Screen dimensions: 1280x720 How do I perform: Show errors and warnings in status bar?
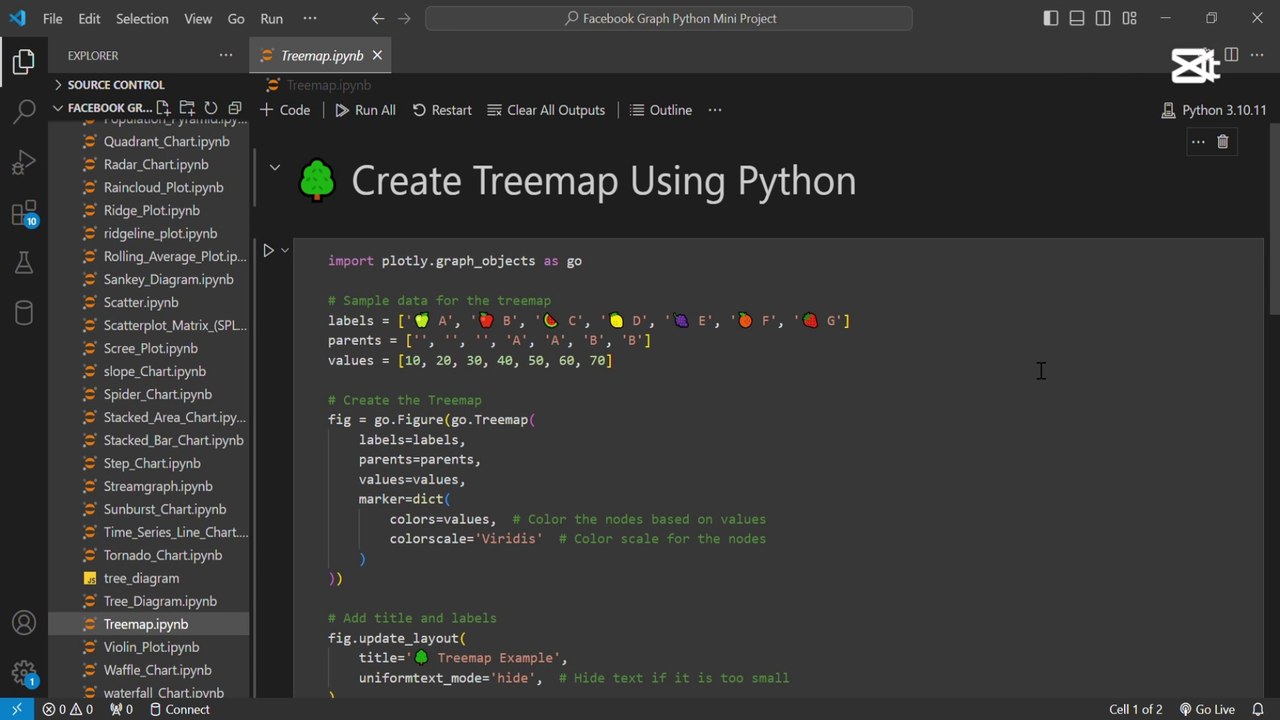point(68,709)
